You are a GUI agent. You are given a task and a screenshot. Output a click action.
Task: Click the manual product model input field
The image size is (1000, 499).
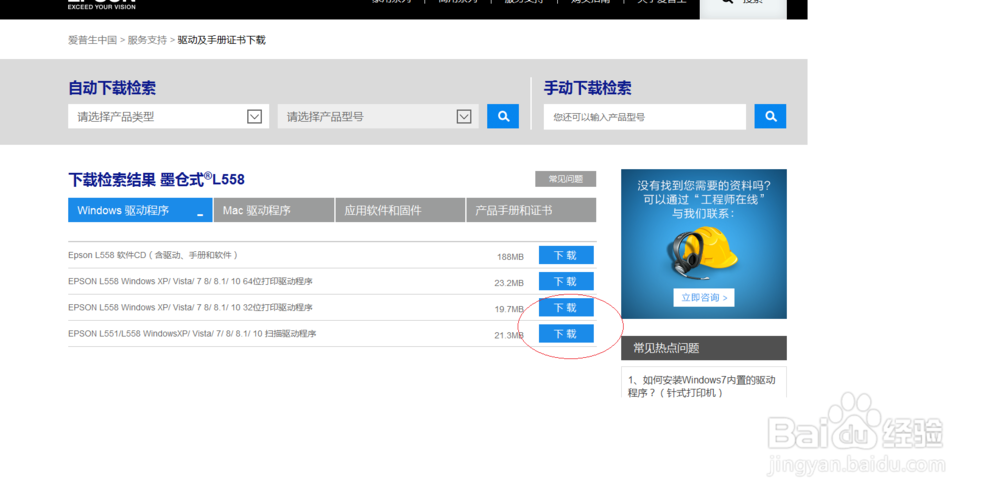[x=645, y=117]
